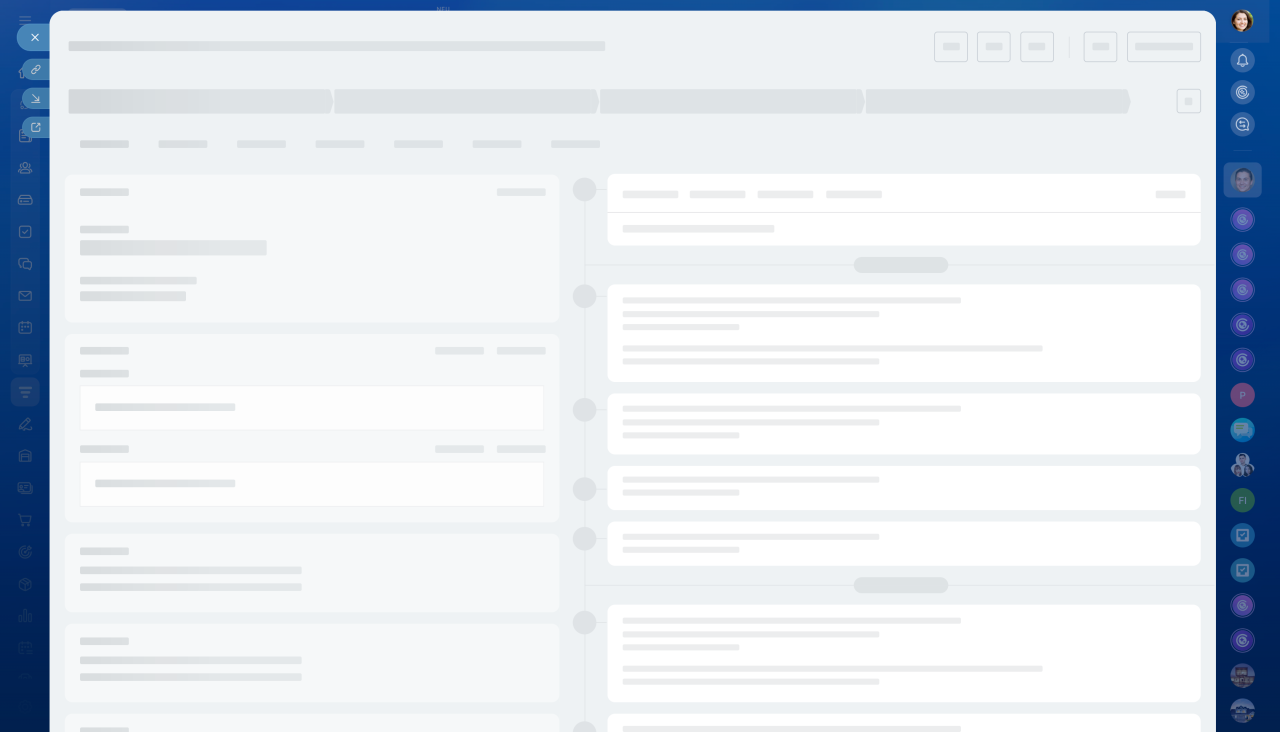
Task: Open the pink "P" chat avatar
Action: pos(1242,395)
